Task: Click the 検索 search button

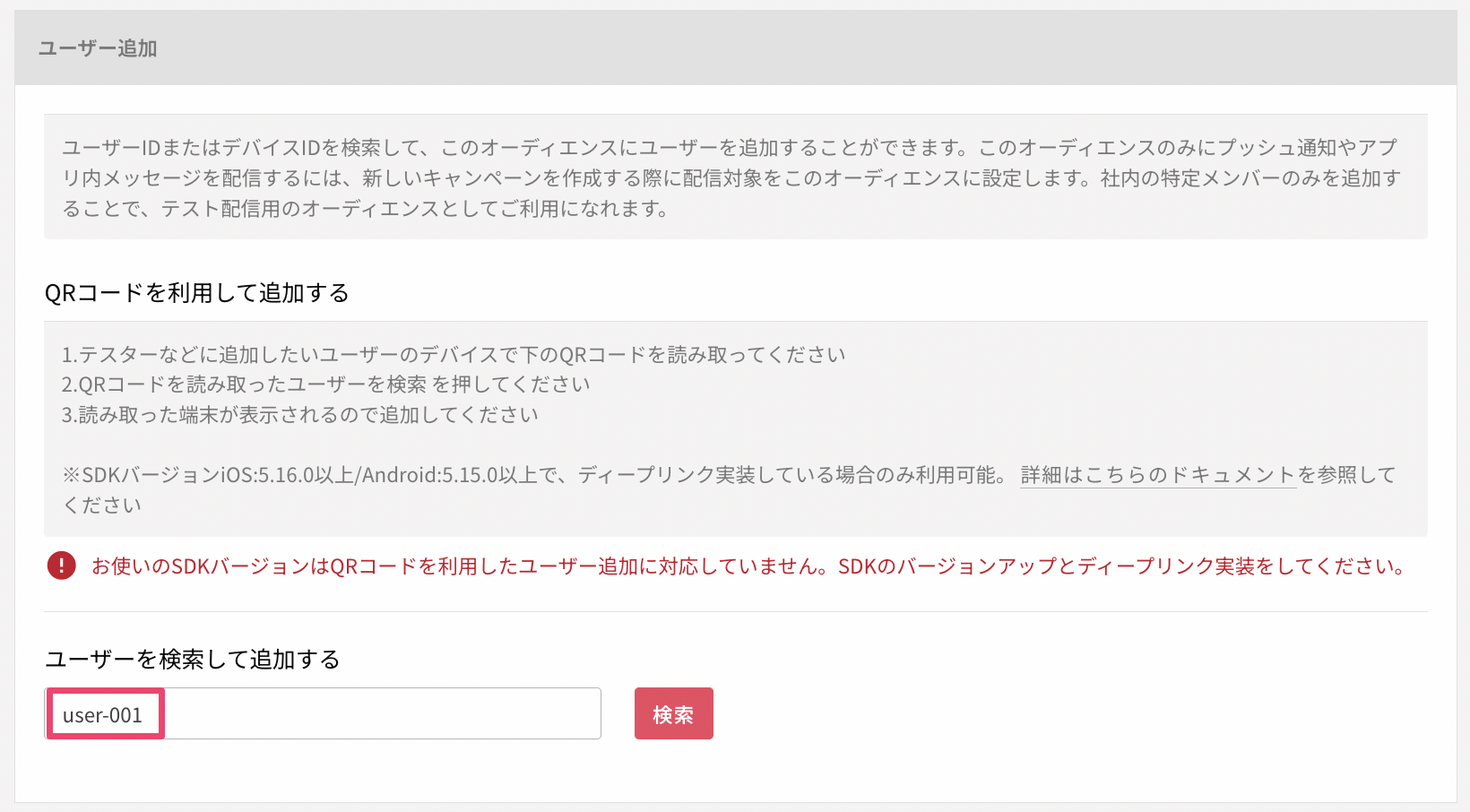Action: point(673,713)
